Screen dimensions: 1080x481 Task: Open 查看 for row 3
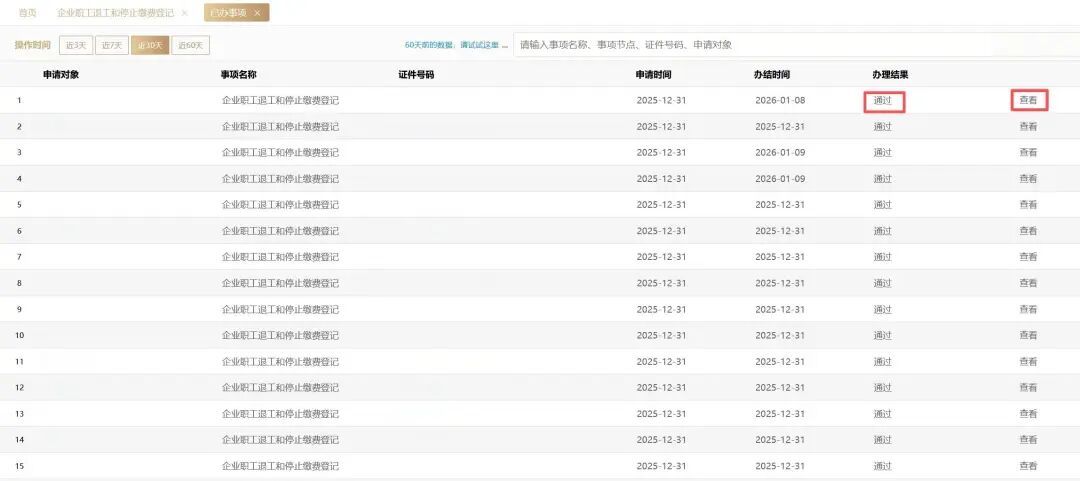(1028, 153)
